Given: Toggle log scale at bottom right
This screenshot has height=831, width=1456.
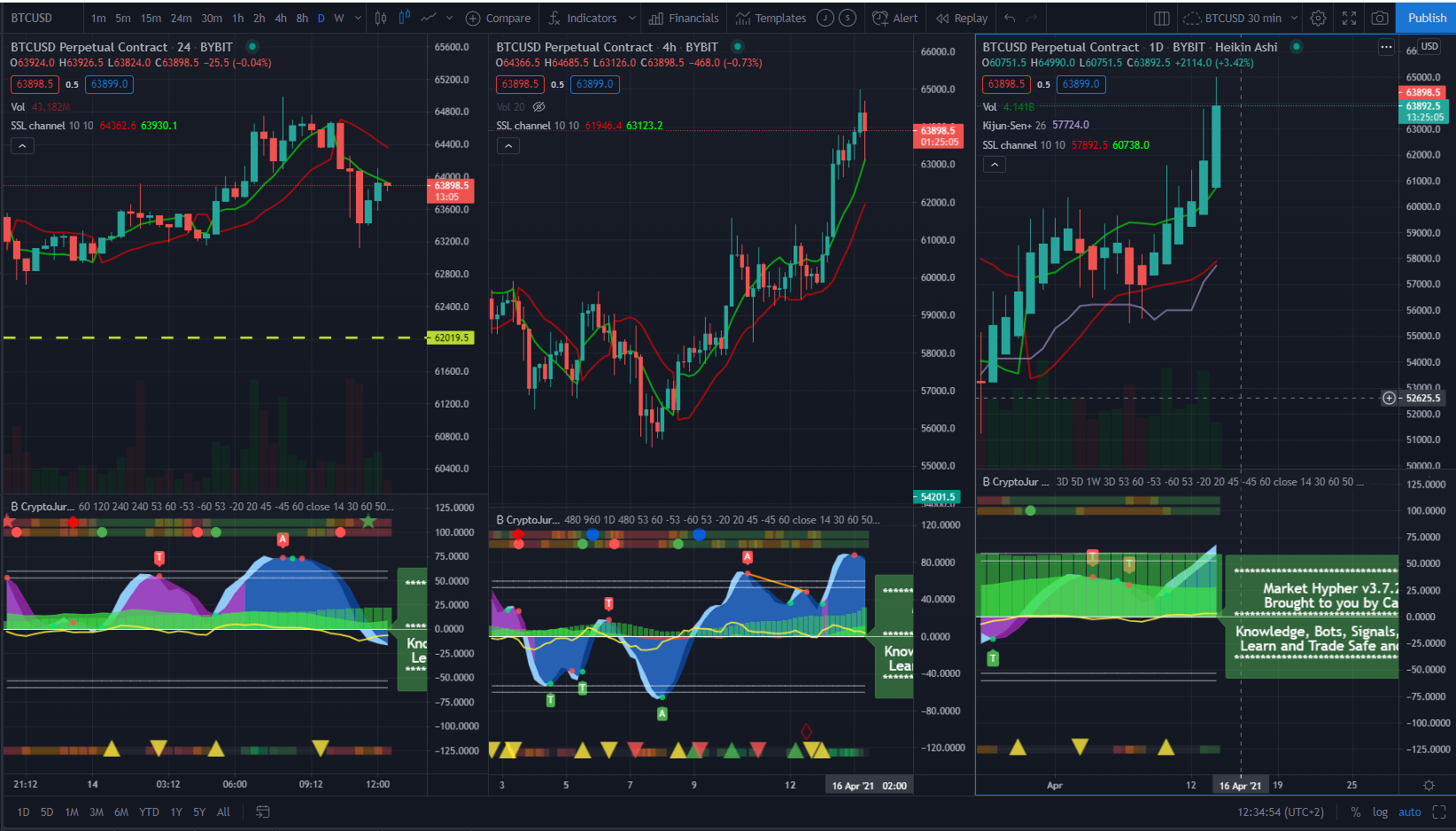Looking at the screenshot, I should point(1380,812).
